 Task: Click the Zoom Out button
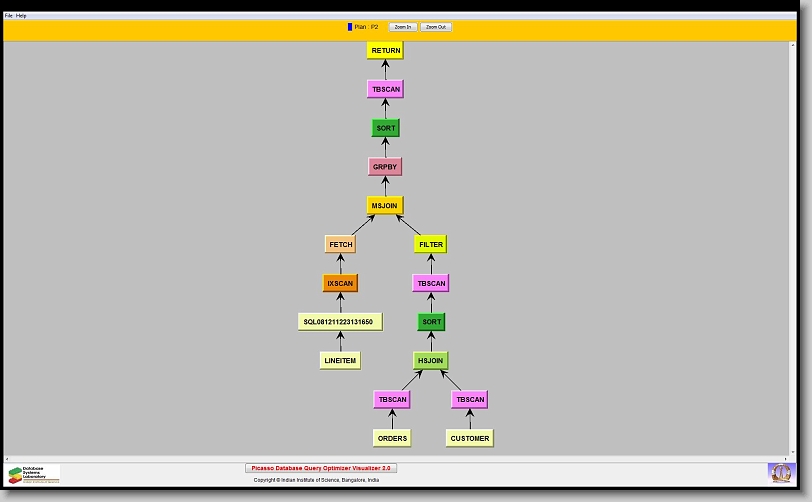[x=436, y=27]
